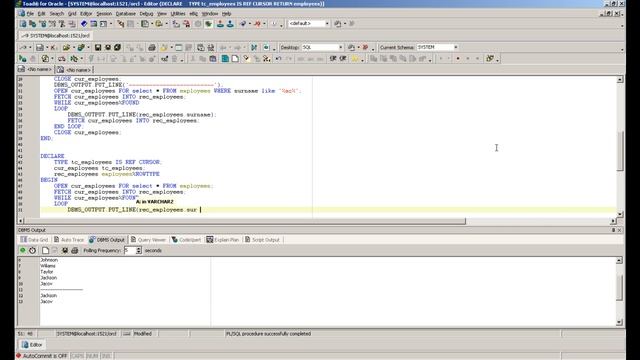Click the white blank page icon in the editor toolbar
Viewport: 640px width, 360px height.
click(x=235, y=59)
